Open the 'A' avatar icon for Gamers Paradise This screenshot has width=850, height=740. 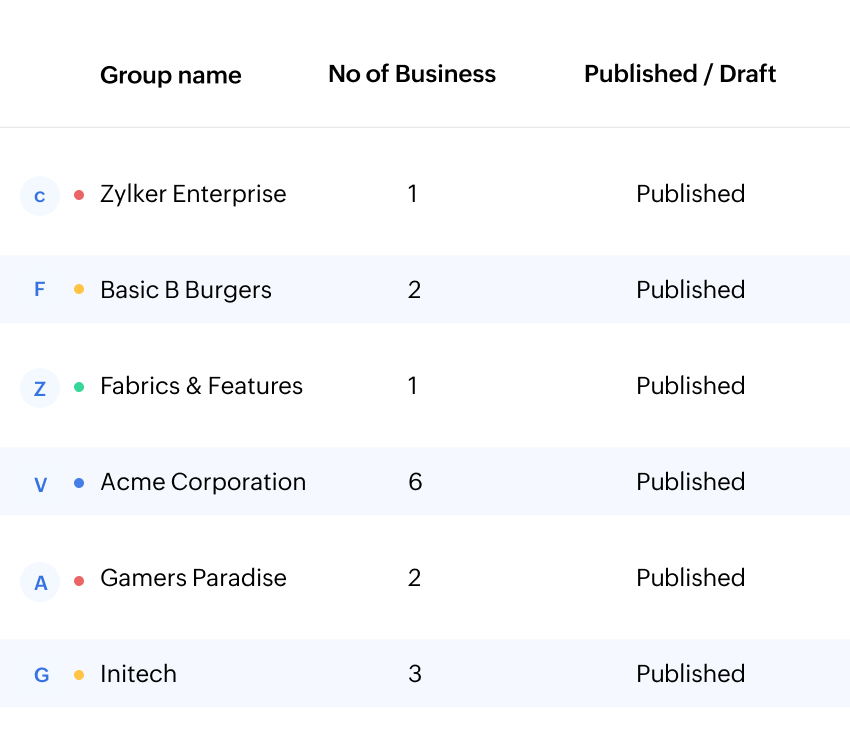pyautogui.click(x=40, y=581)
